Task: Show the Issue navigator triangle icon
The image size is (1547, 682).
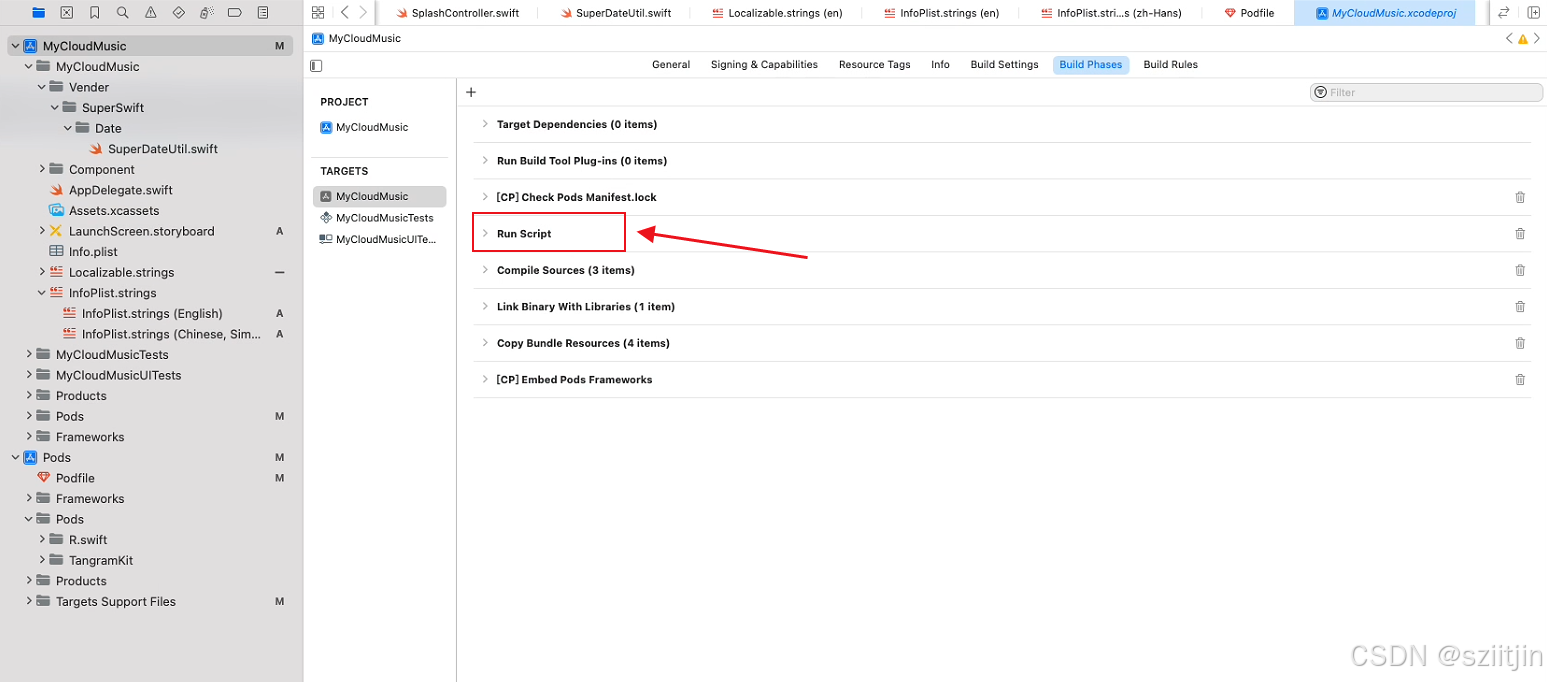Action: coord(150,13)
